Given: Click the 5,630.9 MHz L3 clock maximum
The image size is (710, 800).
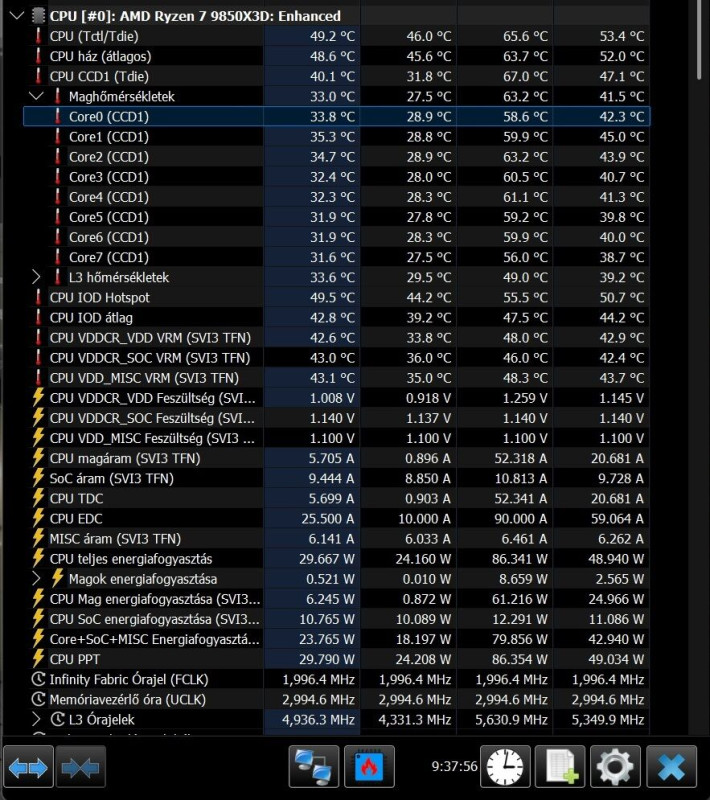Looking at the screenshot, I should [x=511, y=719].
